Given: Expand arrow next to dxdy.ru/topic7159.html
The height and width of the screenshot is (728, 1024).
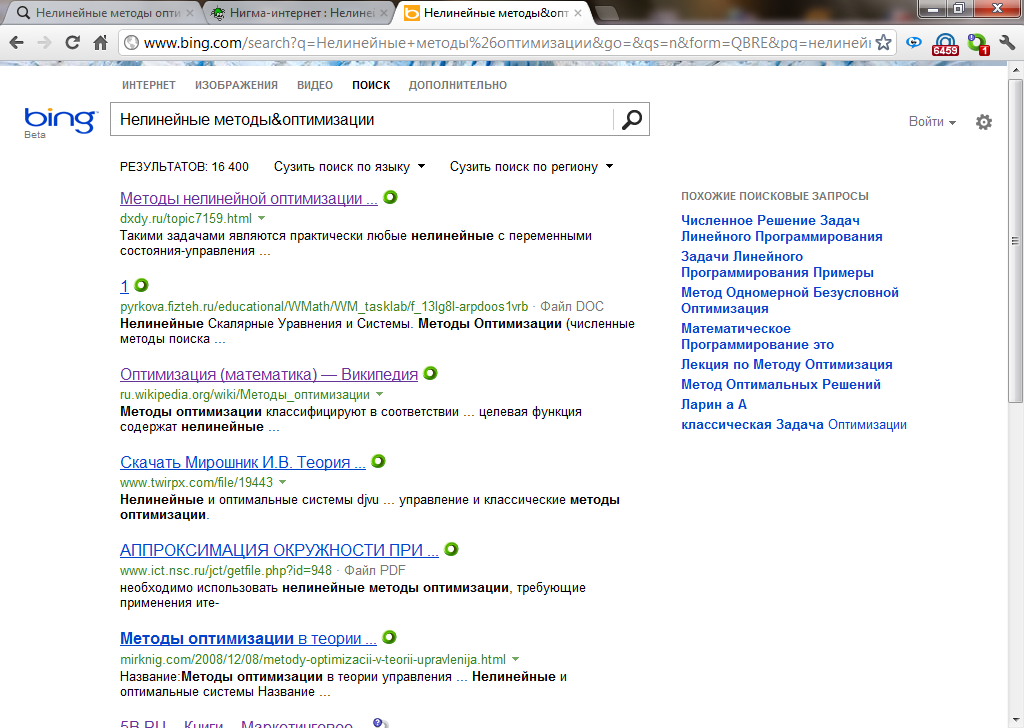Looking at the screenshot, I should click(262, 218).
